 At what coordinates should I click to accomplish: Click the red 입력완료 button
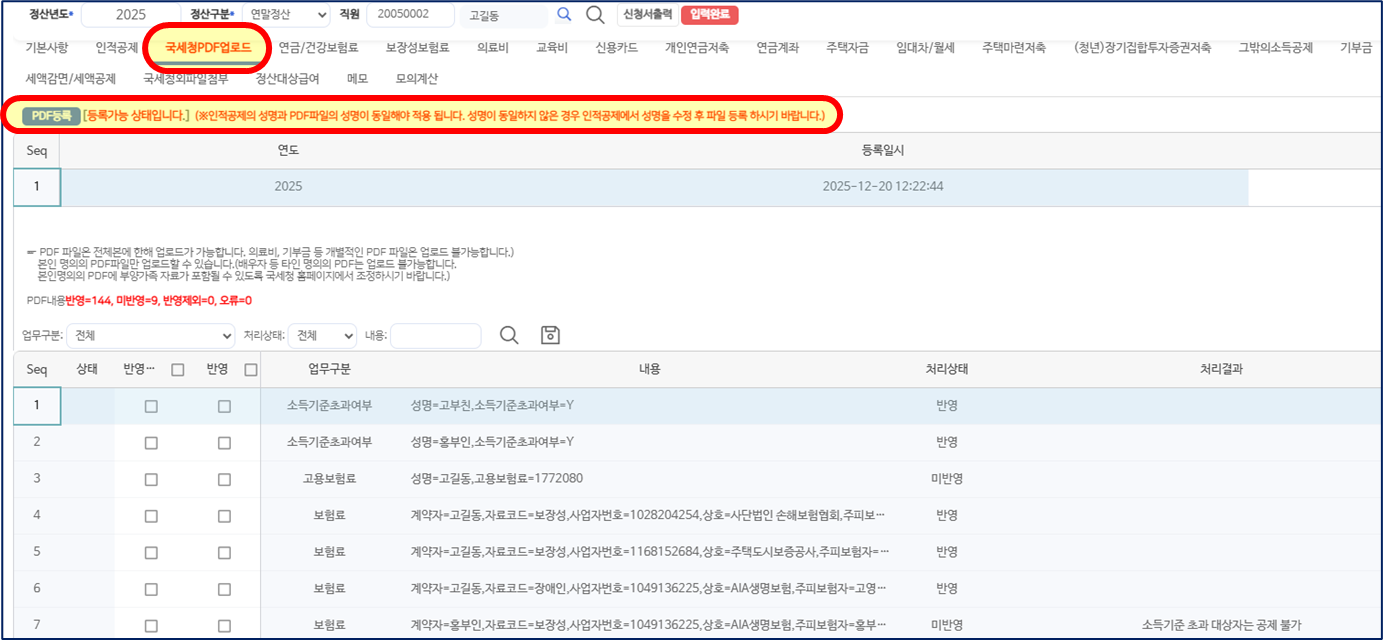click(709, 15)
